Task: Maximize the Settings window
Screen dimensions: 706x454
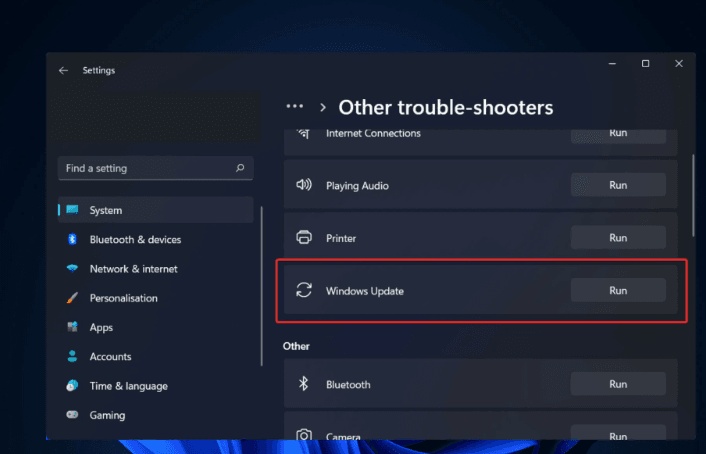Action: coord(645,64)
